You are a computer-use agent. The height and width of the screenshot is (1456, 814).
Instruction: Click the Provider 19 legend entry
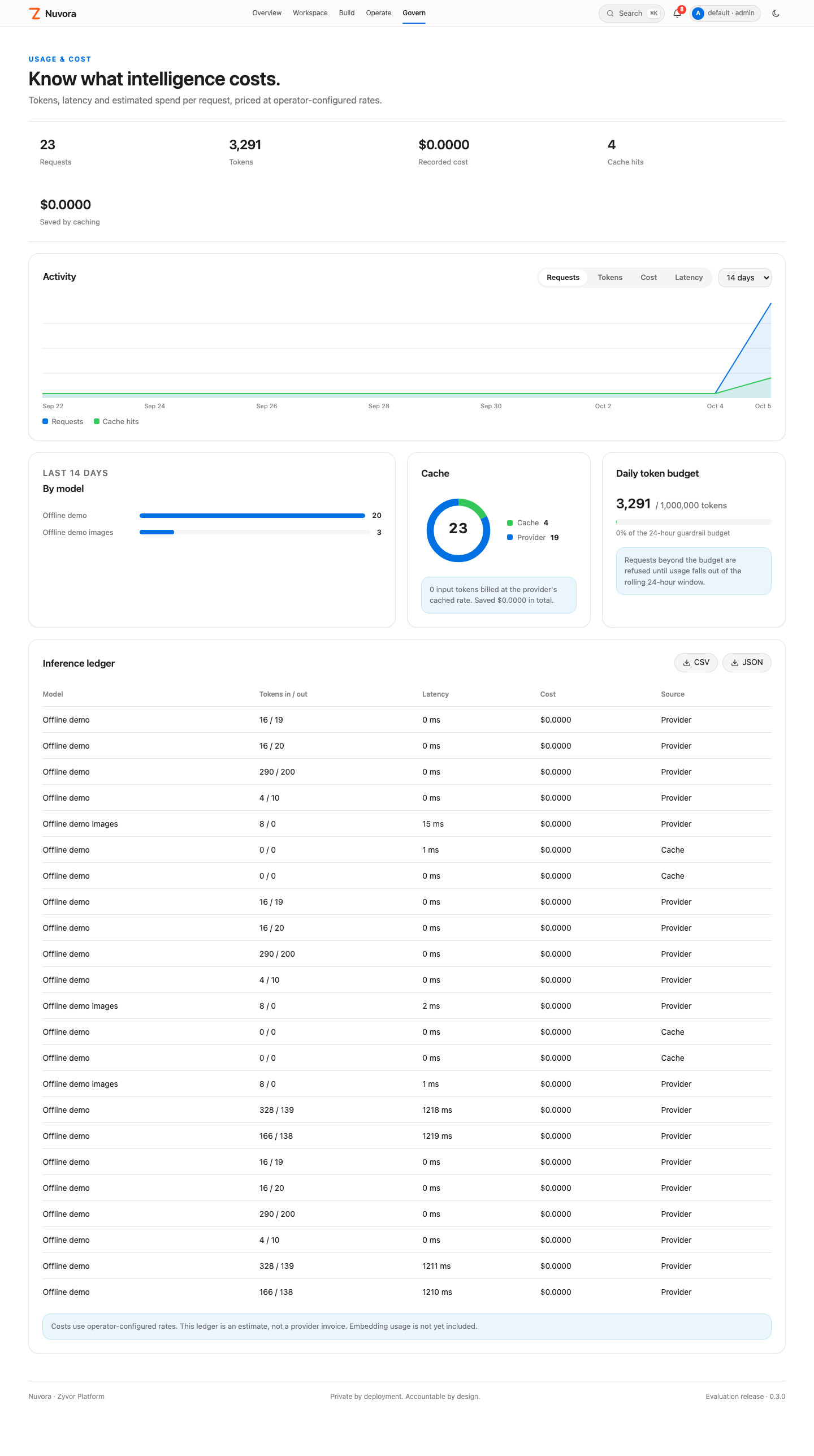[533, 538]
